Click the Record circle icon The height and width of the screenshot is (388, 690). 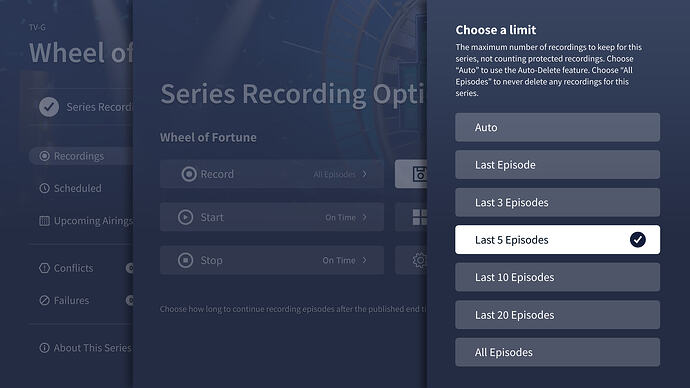pos(189,174)
